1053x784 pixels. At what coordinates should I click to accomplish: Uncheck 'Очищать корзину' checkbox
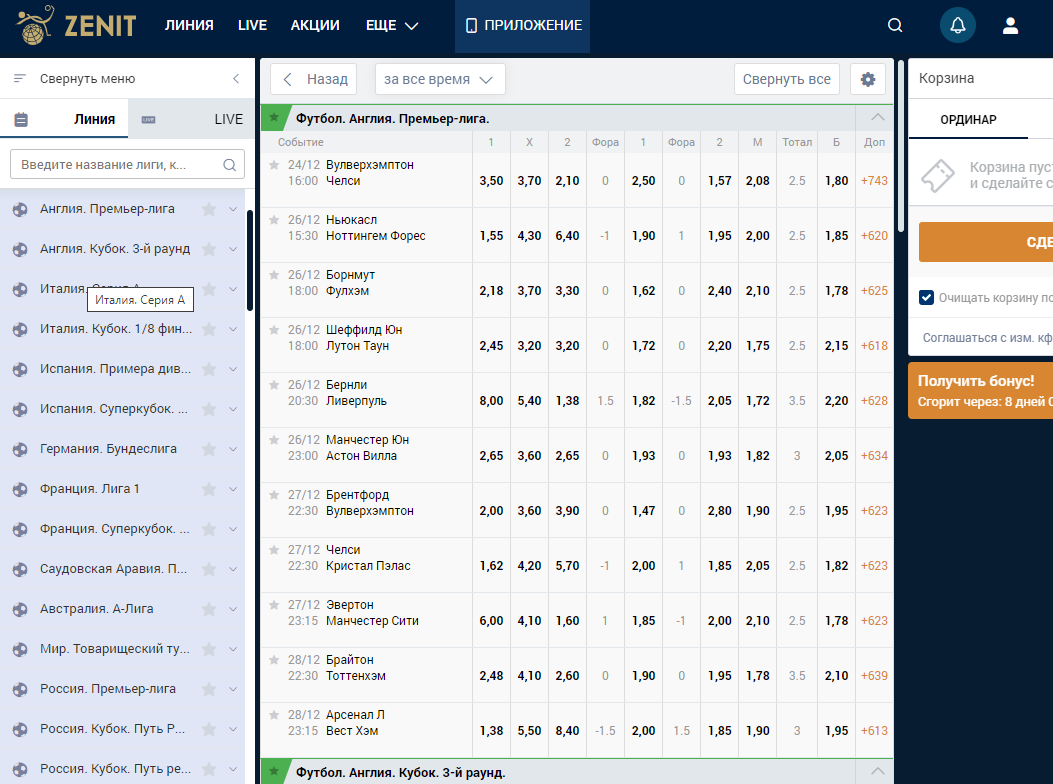(926, 298)
